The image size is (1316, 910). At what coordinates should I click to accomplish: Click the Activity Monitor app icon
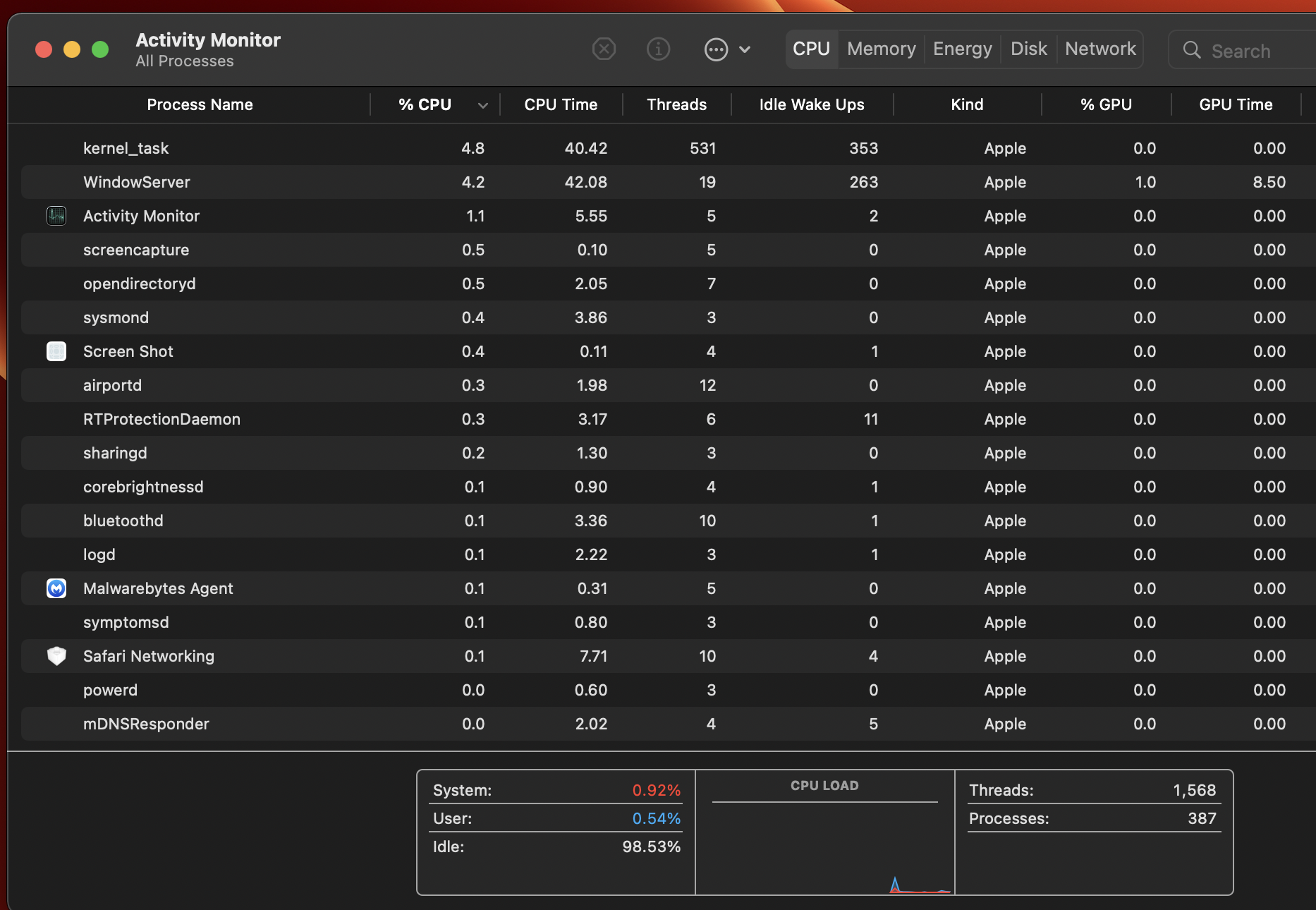56,216
